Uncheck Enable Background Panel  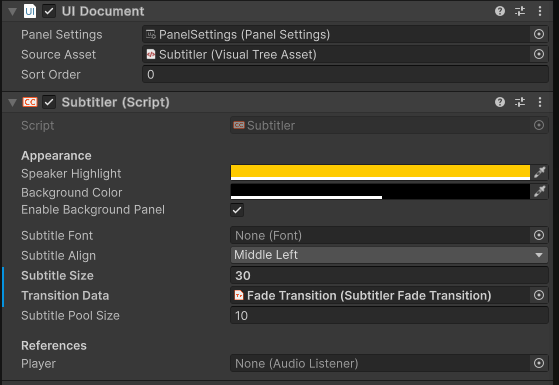click(237, 210)
